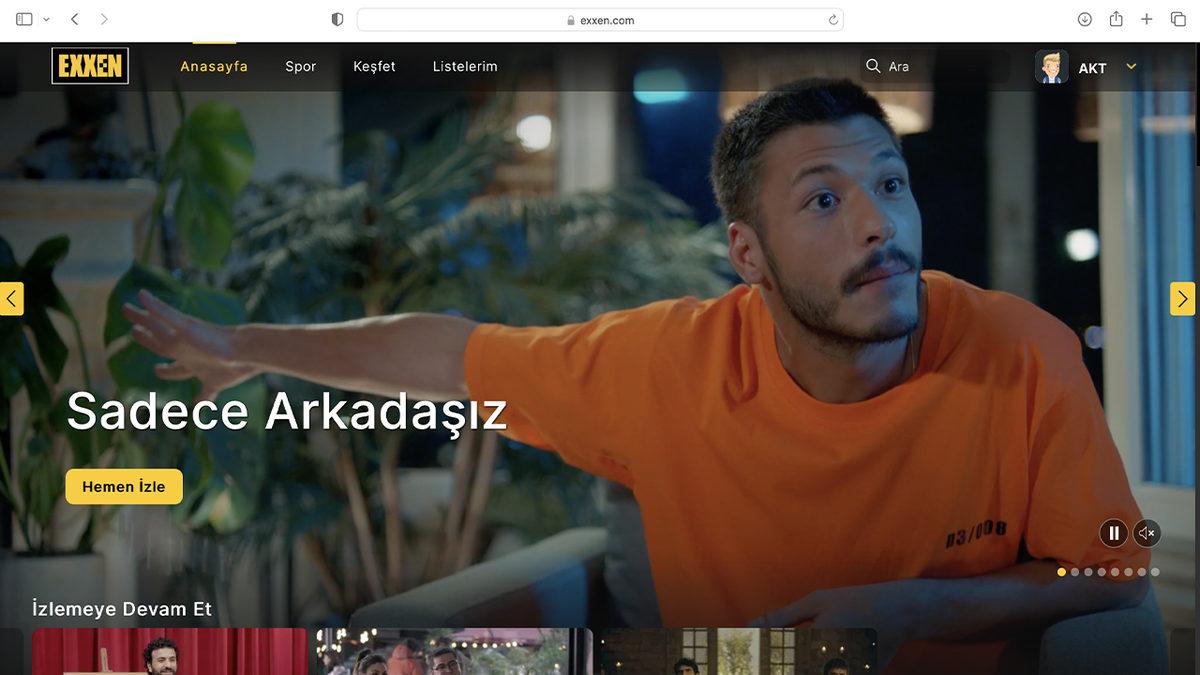Toggle the Safari sidebar panel
The image size is (1200, 675).
(x=24, y=18)
